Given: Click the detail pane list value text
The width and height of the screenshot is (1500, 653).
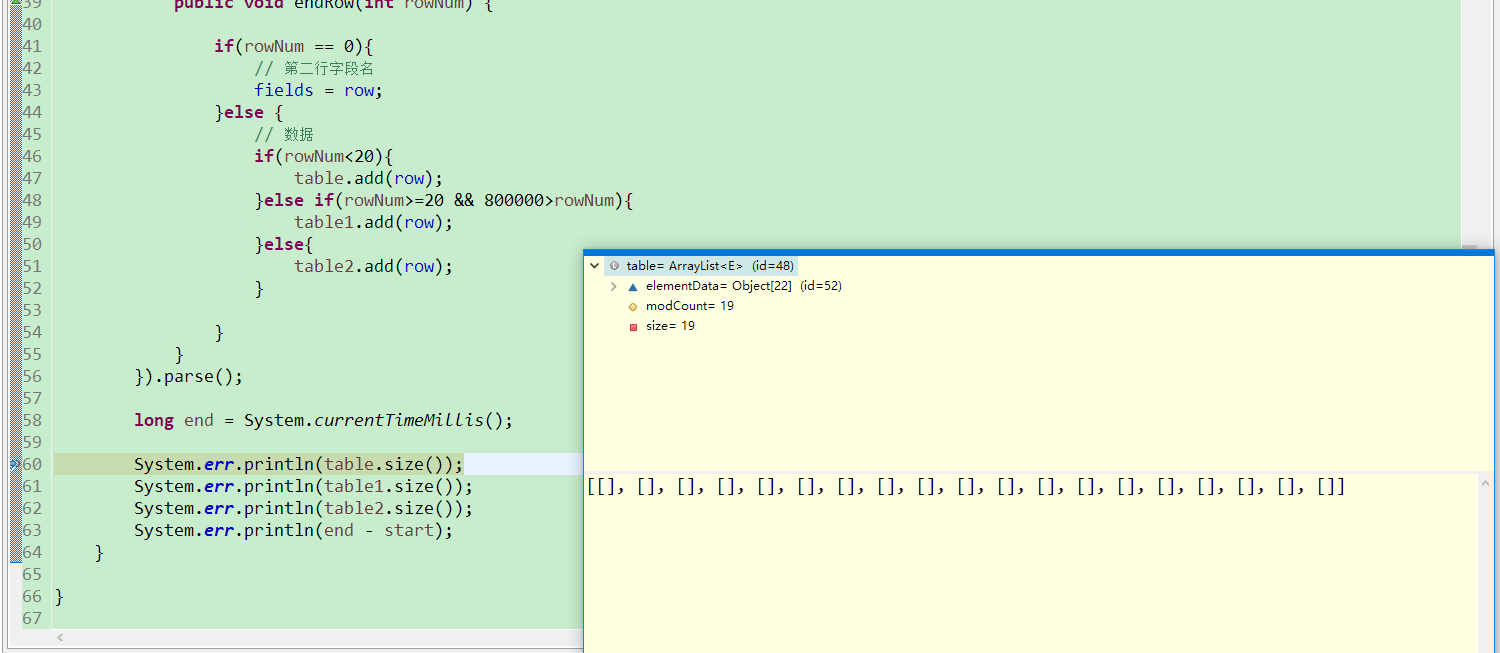Looking at the screenshot, I should pyautogui.click(x=966, y=487).
